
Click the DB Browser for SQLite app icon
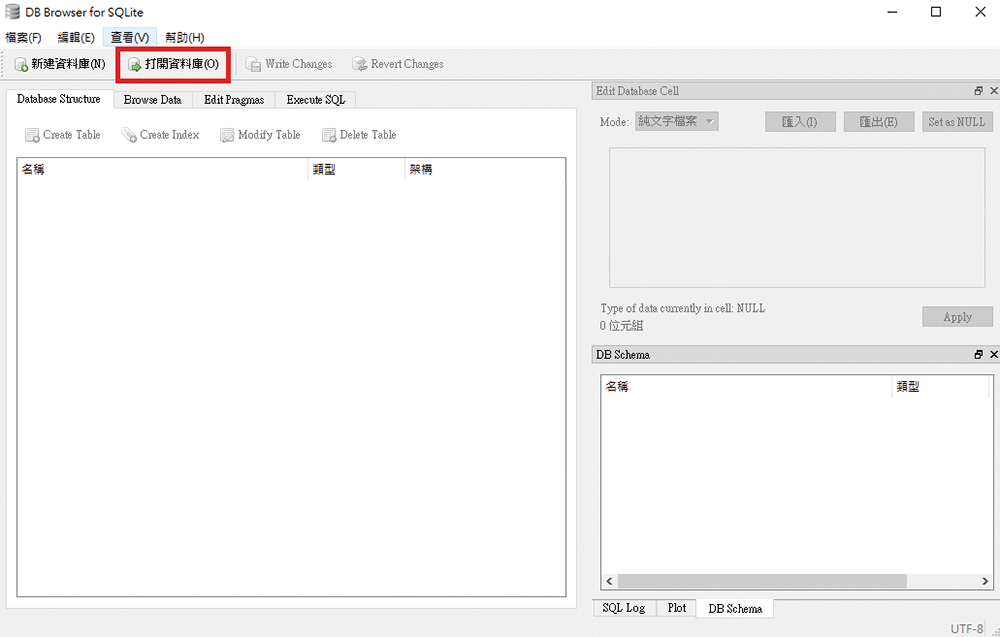(12, 12)
